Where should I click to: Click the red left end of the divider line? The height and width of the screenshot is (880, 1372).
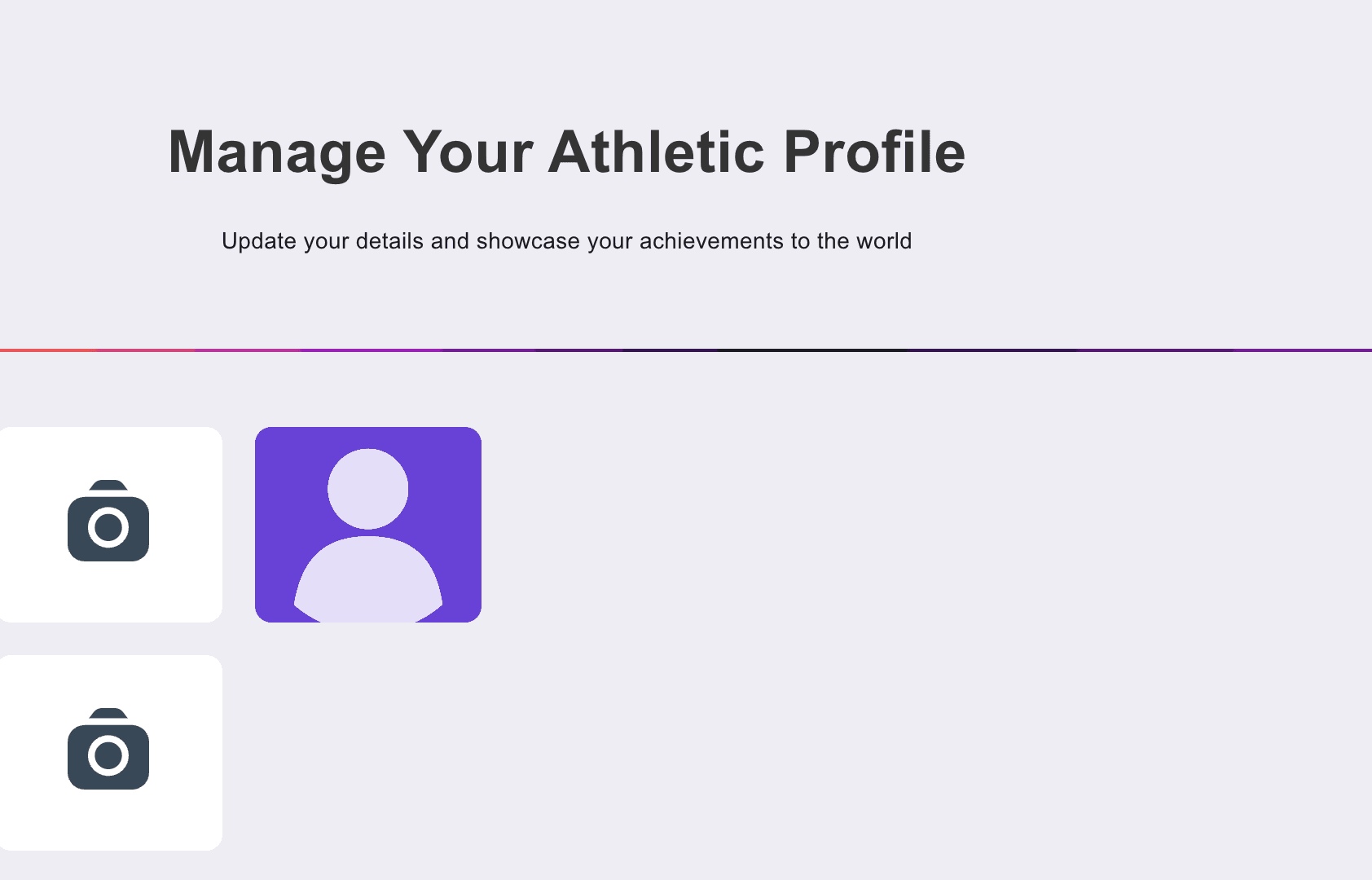24,350
